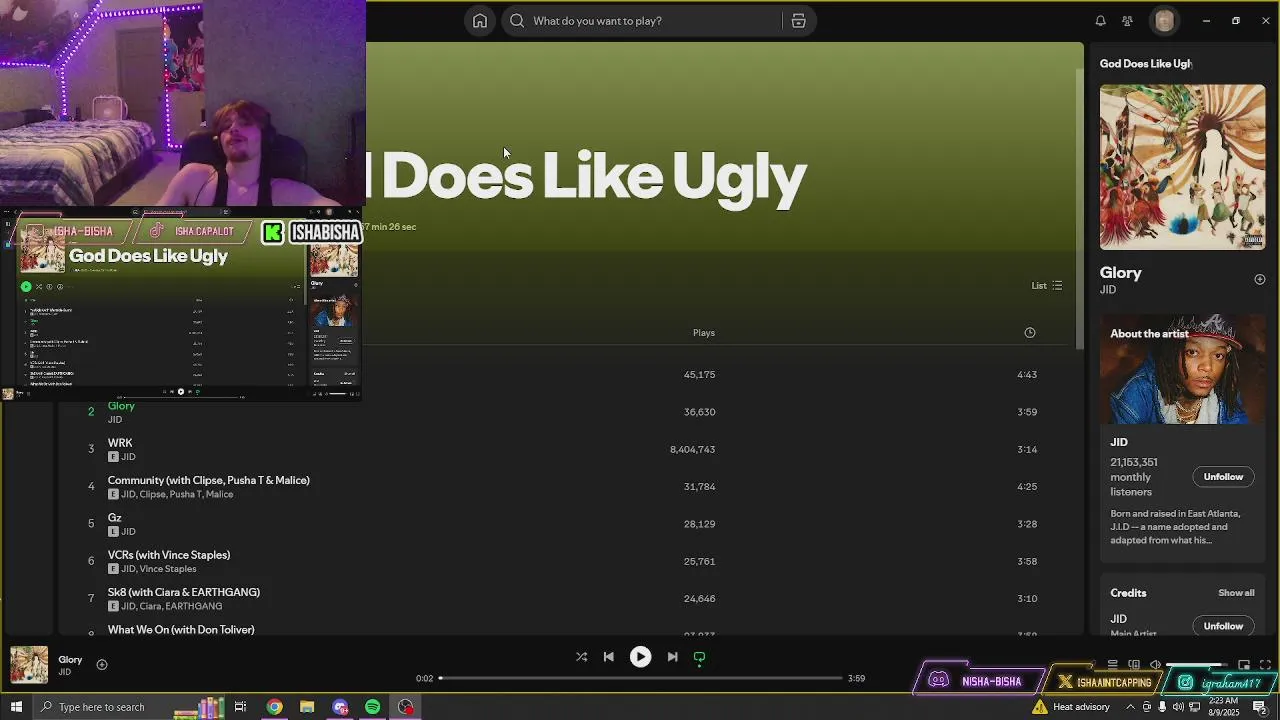Image resolution: width=1280 pixels, height=720 pixels.
Task: Skip to the previous track
Action: [608, 657]
